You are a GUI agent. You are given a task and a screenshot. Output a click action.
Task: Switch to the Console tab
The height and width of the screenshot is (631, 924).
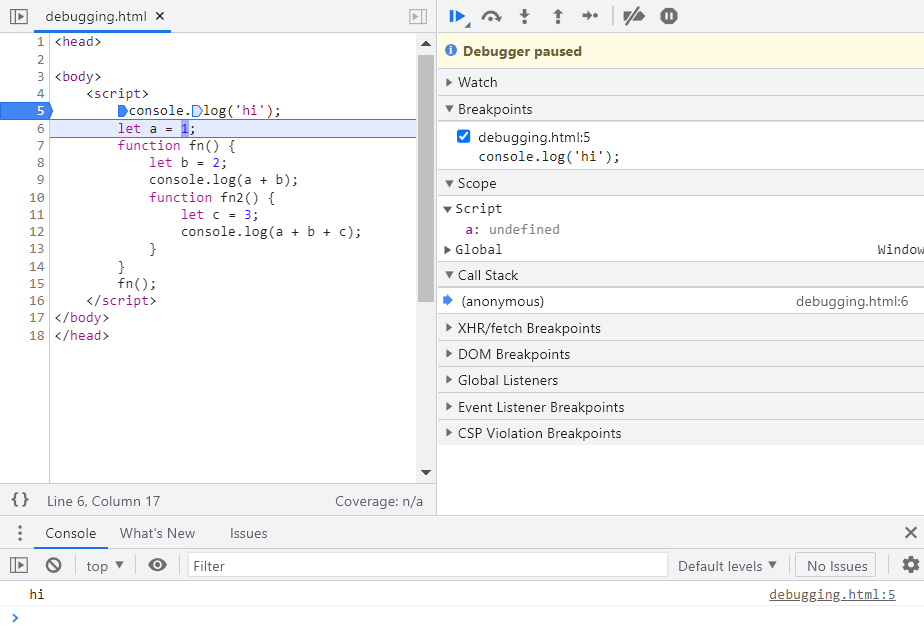coord(70,533)
